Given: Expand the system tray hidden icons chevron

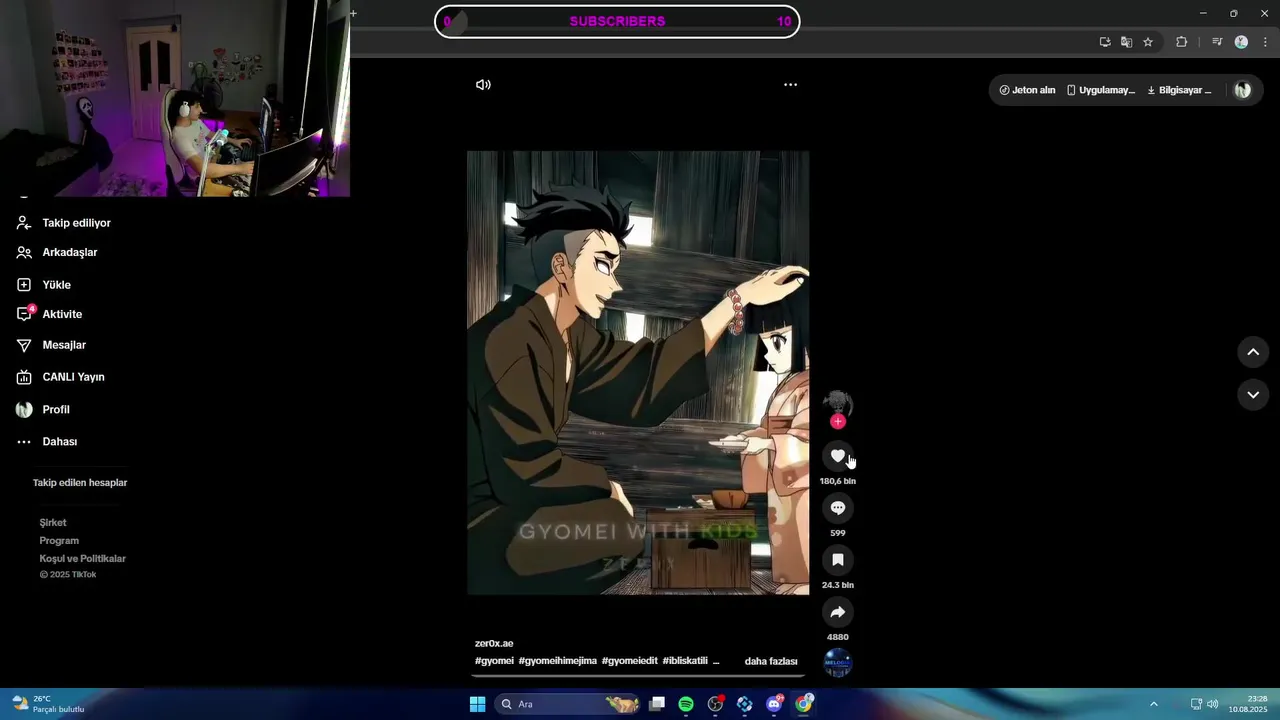Looking at the screenshot, I should [x=1153, y=704].
